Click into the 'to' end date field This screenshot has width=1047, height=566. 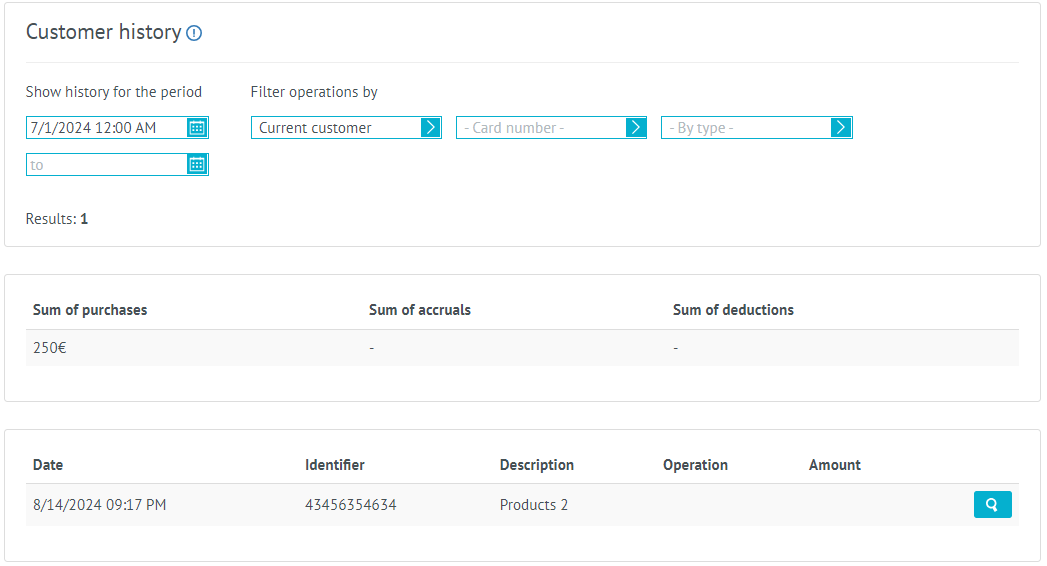[106, 165]
